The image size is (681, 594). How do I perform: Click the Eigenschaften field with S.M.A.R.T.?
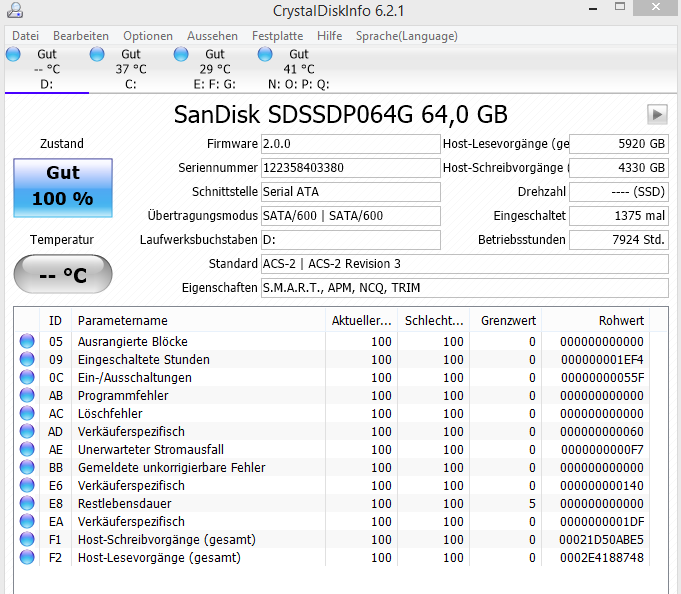pyautogui.click(x=465, y=288)
